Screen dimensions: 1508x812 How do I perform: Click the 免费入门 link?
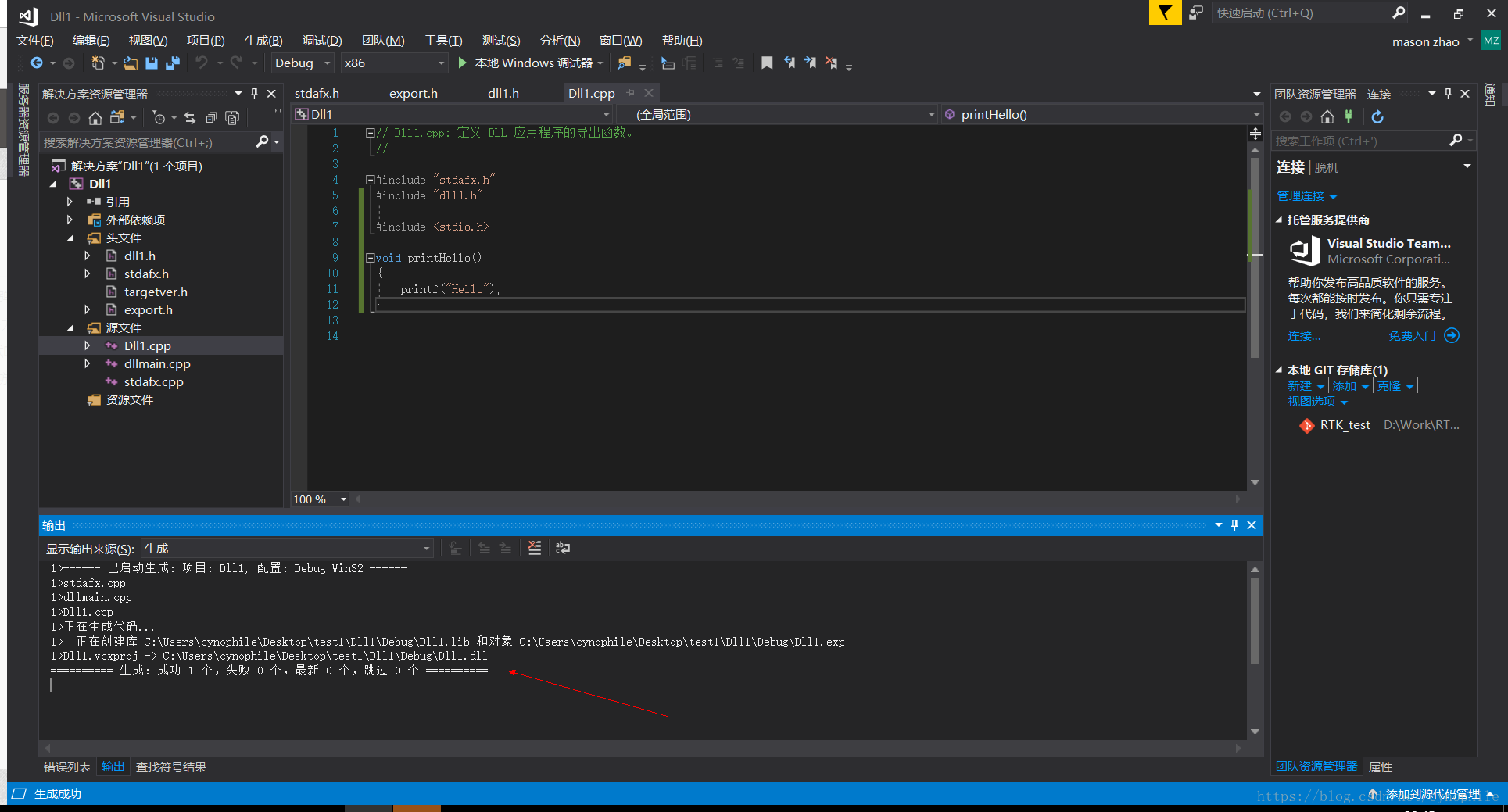(1413, 336)
